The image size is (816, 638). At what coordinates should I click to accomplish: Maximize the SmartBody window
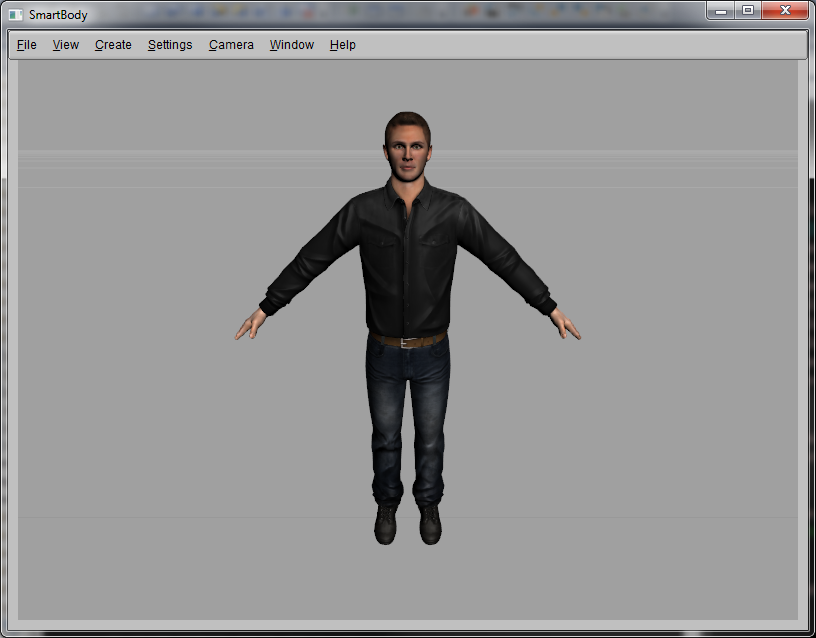(748, 10)
